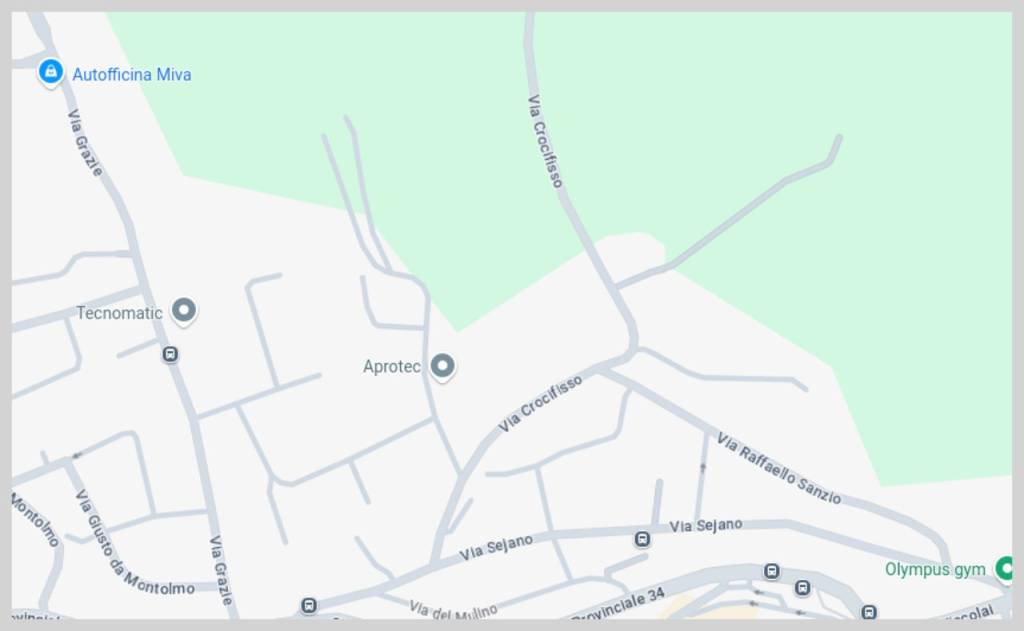This screenshot has width=1024, height=631.
Task: Open the Tecnomatic text label
Action: (119, 313)
